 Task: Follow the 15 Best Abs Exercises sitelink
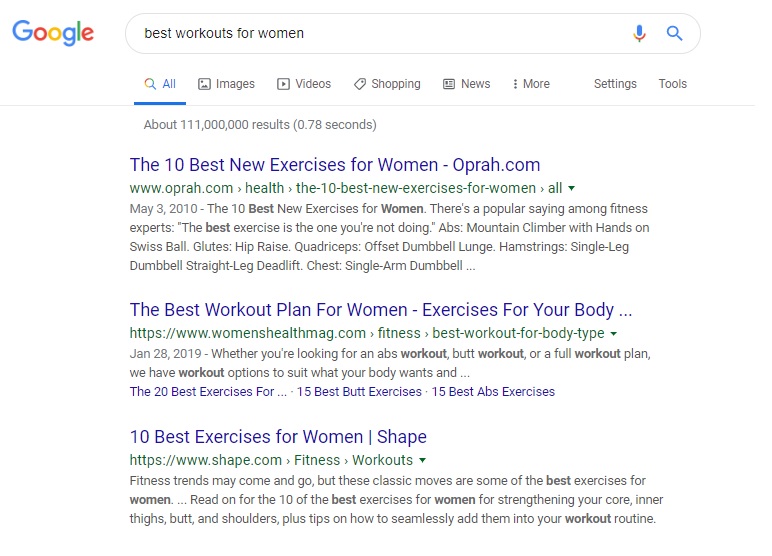pos(493,392)
